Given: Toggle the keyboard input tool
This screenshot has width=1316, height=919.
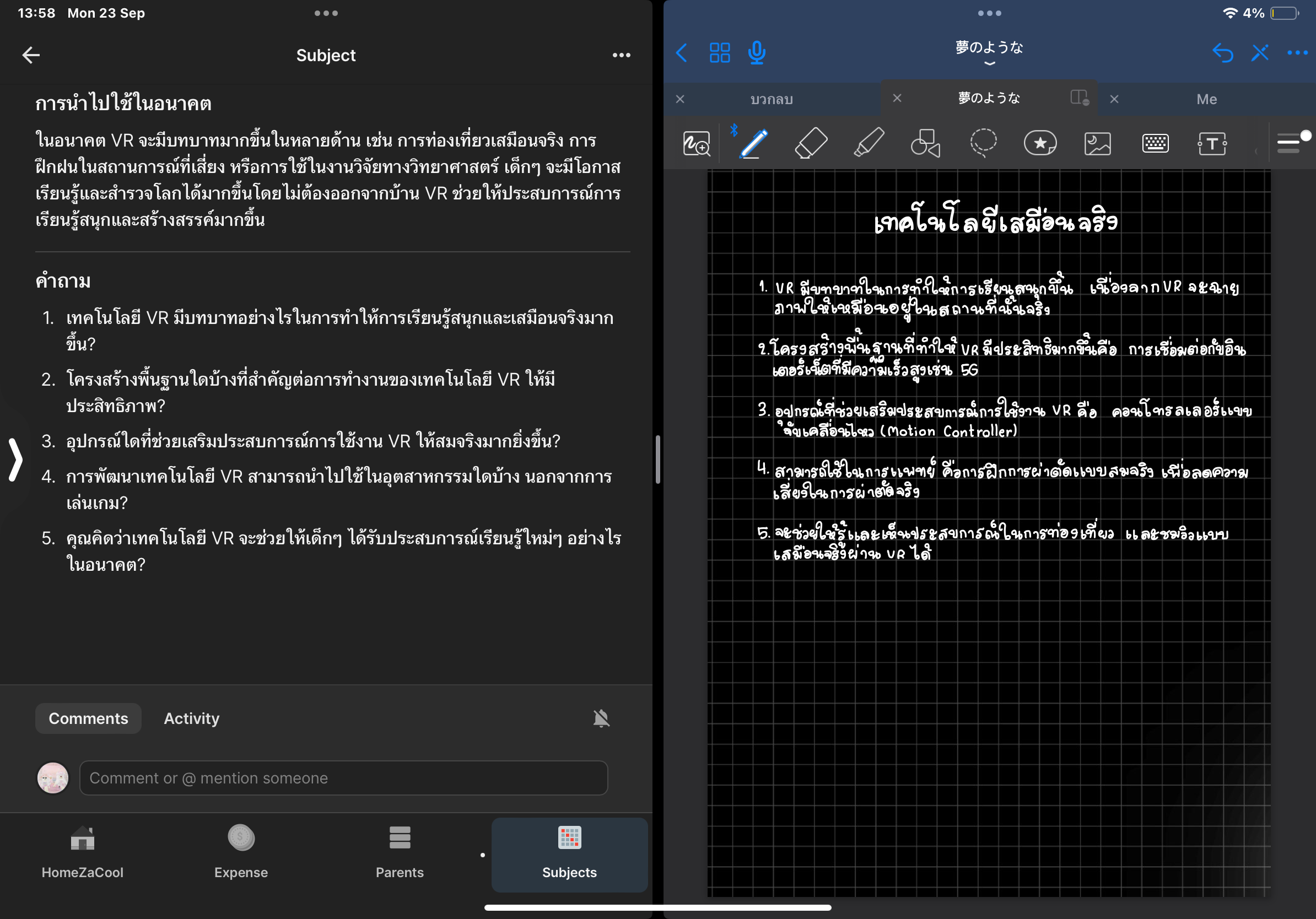Looking at the screenshot, I should pos(1155,143).
